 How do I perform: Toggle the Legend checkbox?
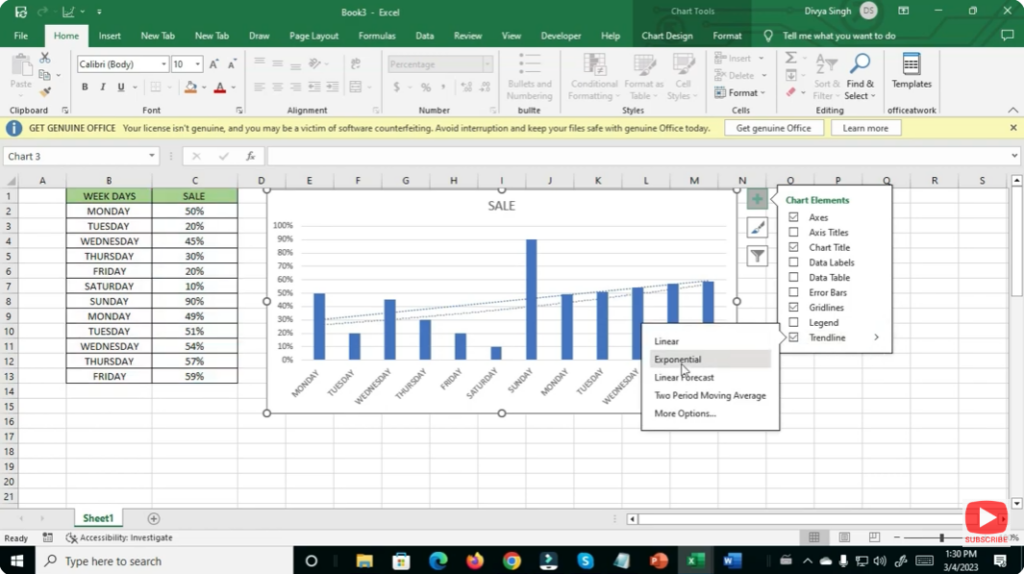point(794,323)
